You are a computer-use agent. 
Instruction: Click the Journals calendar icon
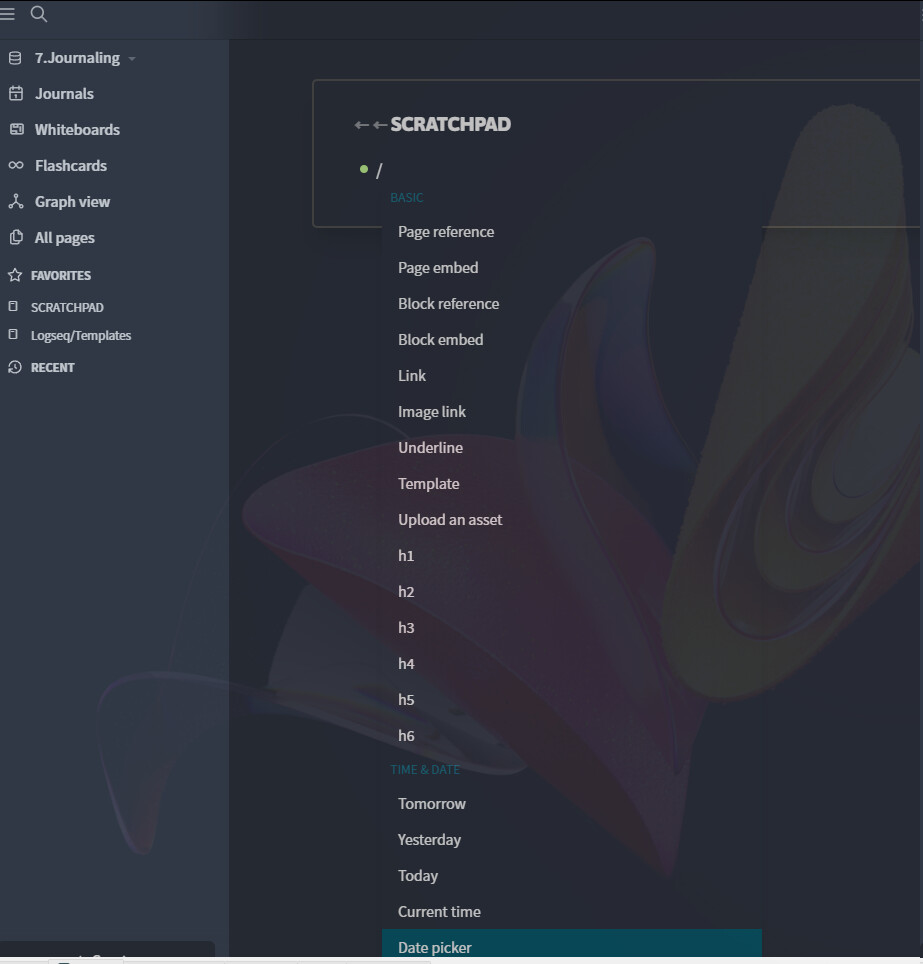click(16, 93)
